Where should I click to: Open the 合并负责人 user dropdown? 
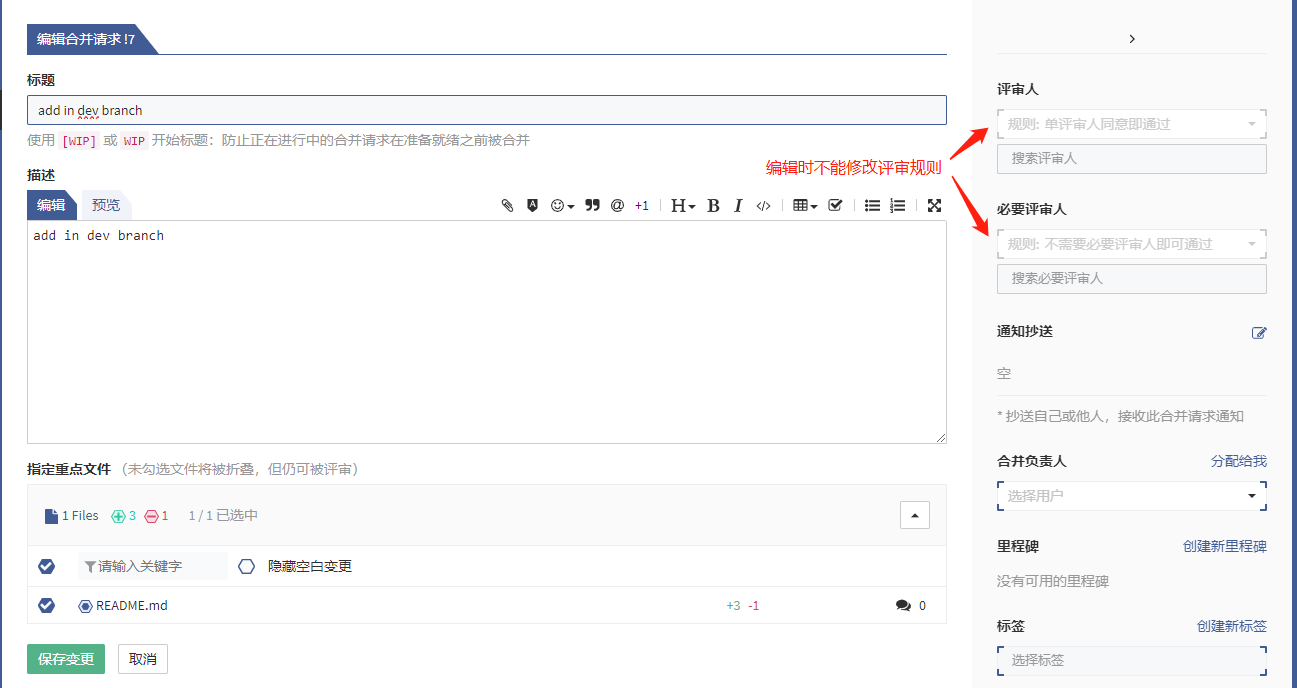coord(1131,496)
